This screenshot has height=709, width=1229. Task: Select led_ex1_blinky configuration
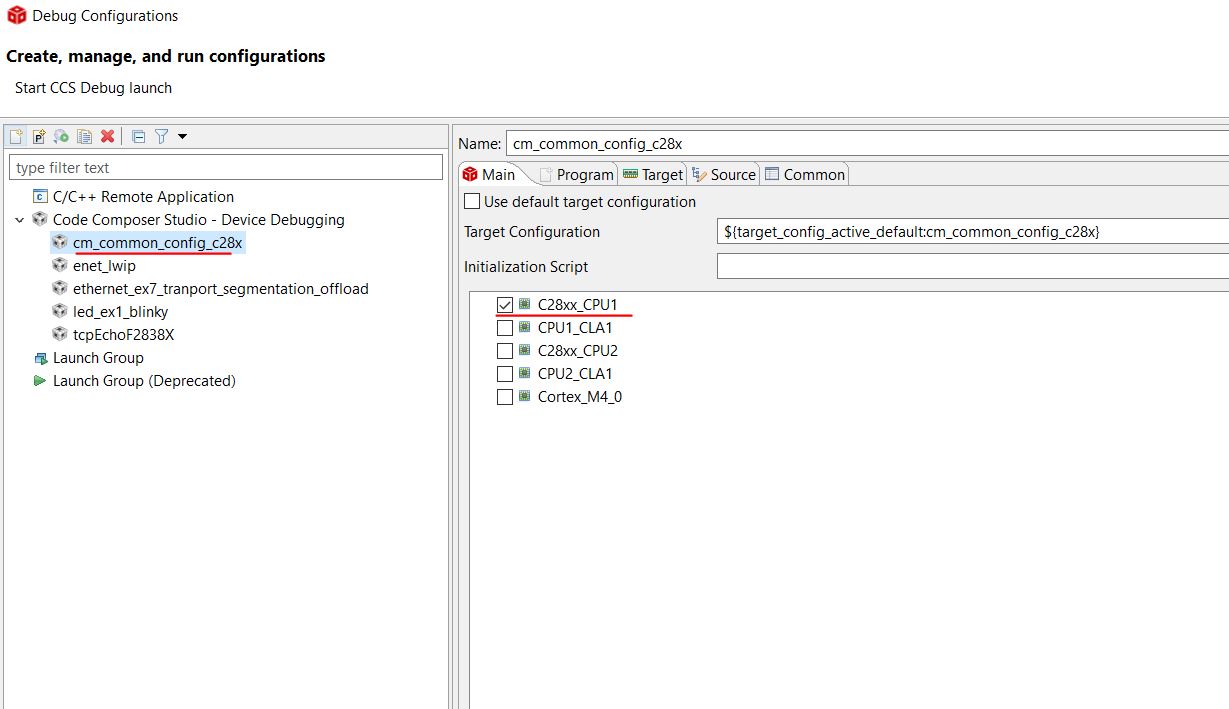pos(120,312)
